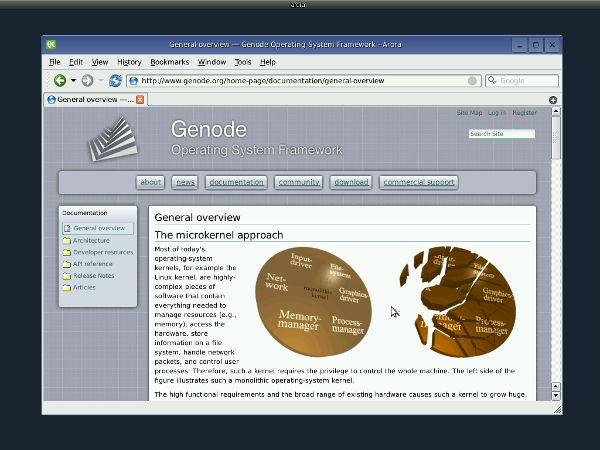Click the Genode title heading
Screen dimensions: 600x450
tap(209, 129)
